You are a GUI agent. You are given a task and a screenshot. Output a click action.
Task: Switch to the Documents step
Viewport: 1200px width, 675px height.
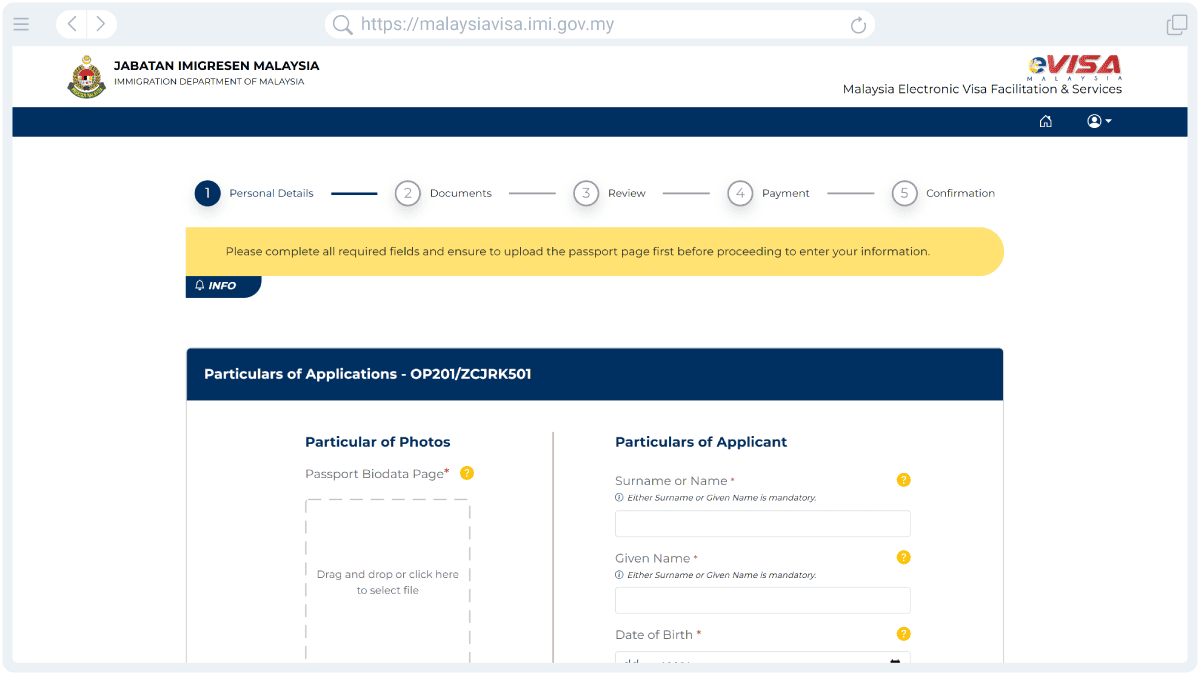coord(445,193)
